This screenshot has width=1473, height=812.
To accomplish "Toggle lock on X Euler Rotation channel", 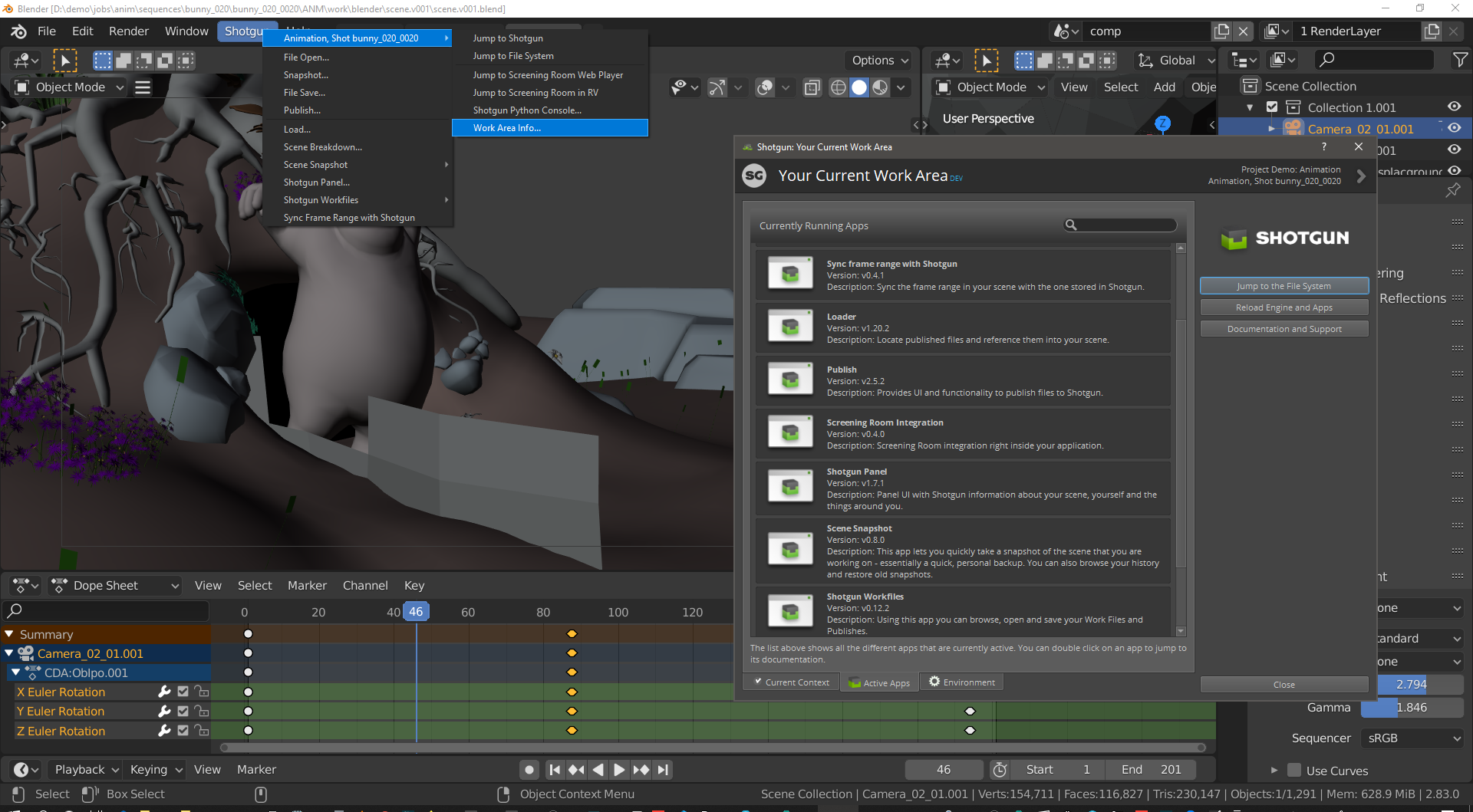I will (x=202, y=692).
